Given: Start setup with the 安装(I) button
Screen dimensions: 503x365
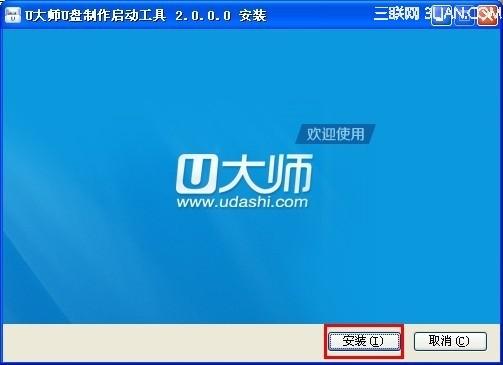Looking at the screenshot, I should 364,341.
